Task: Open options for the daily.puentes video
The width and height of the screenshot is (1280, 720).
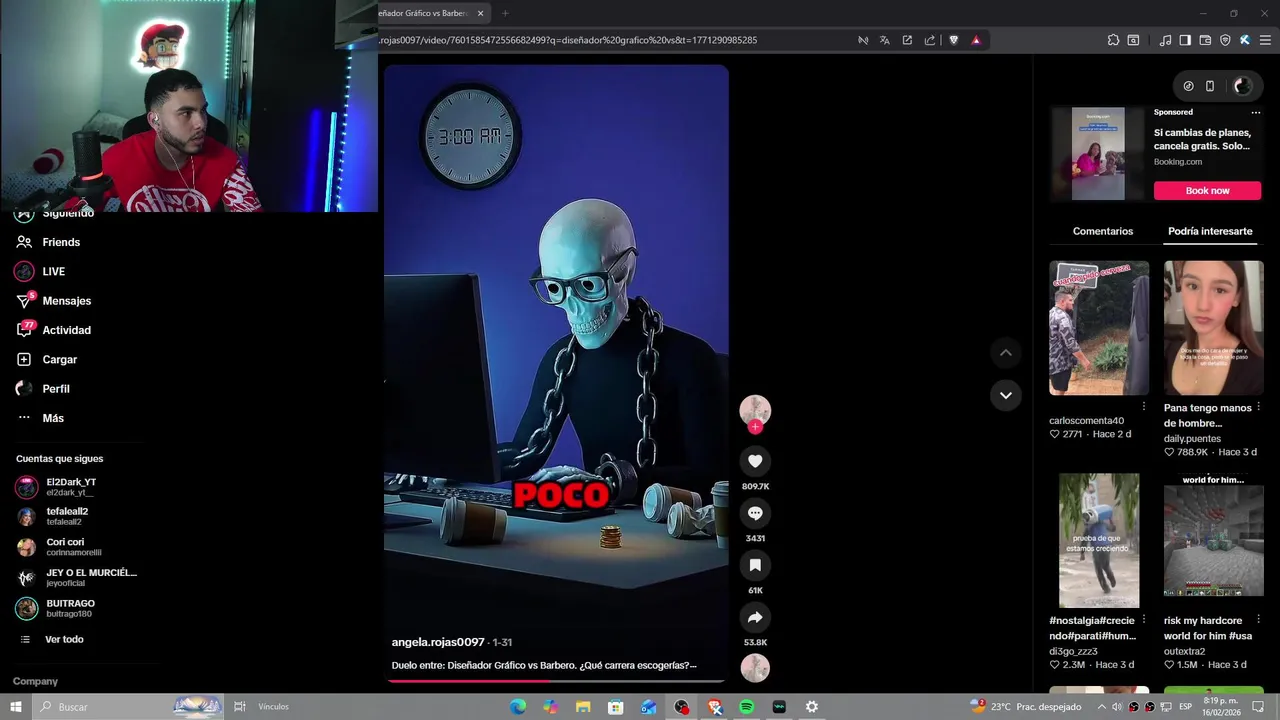Action: tap(1258, 407)
